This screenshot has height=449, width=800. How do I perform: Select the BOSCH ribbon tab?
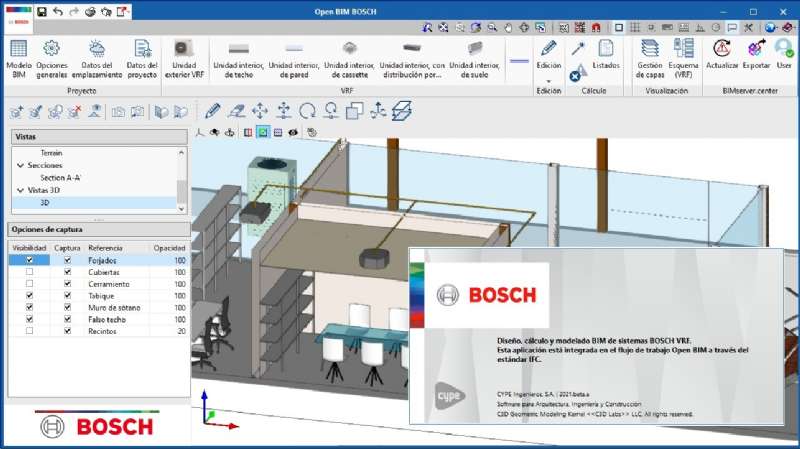pyautogui.click(x=18, y=21)
